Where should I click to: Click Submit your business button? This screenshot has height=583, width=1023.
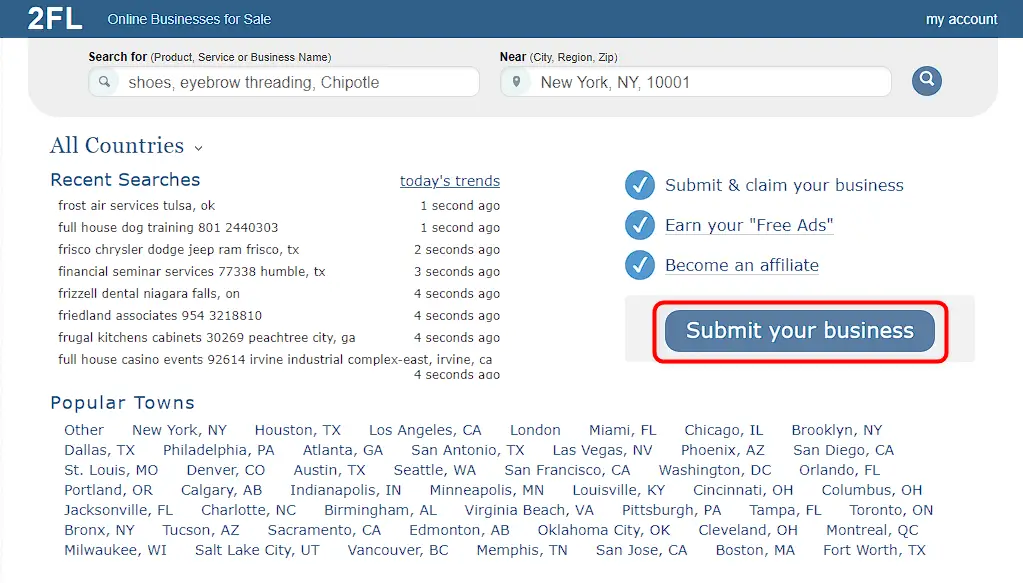pos(799,331)
